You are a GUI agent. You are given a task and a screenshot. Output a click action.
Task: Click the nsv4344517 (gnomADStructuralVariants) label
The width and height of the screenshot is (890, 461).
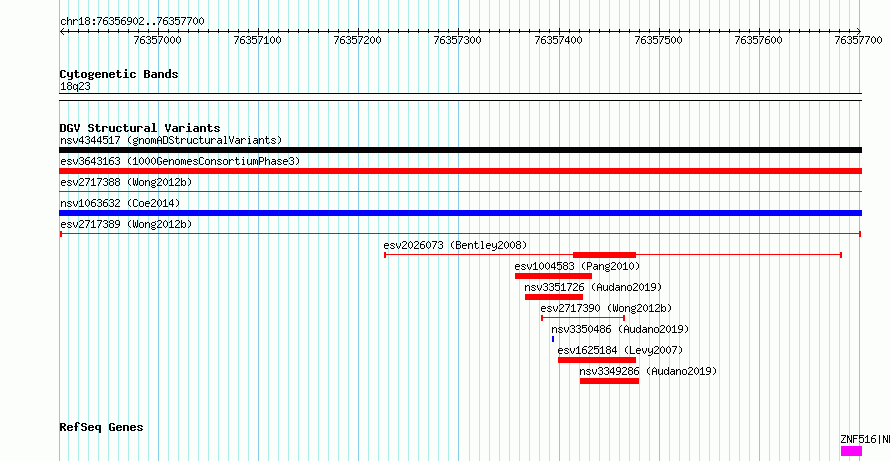171,140
